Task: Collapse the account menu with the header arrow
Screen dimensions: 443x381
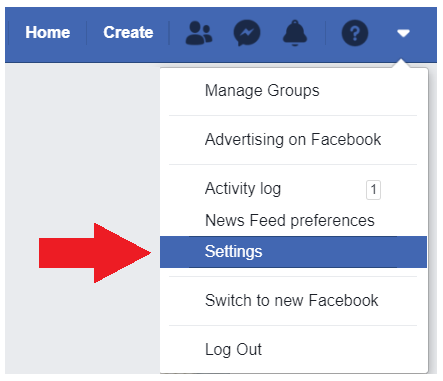Action: 403,33
